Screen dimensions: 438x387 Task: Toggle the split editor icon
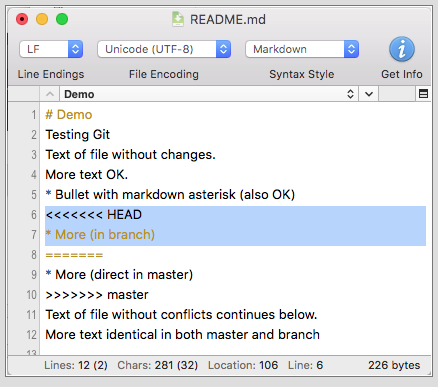(423, 94)
